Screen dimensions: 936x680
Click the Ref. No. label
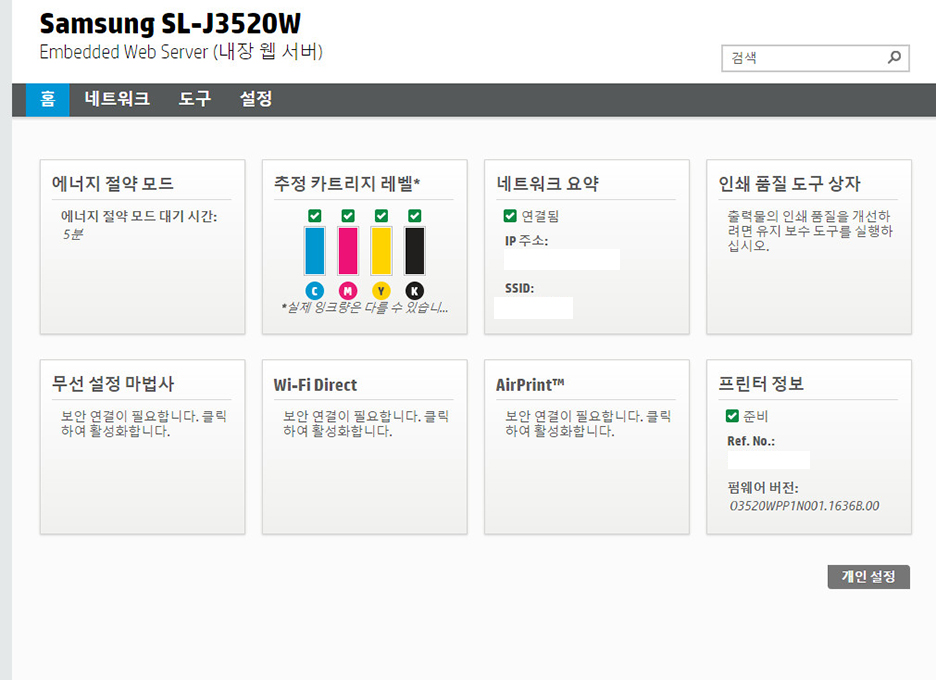pos(751,441)
